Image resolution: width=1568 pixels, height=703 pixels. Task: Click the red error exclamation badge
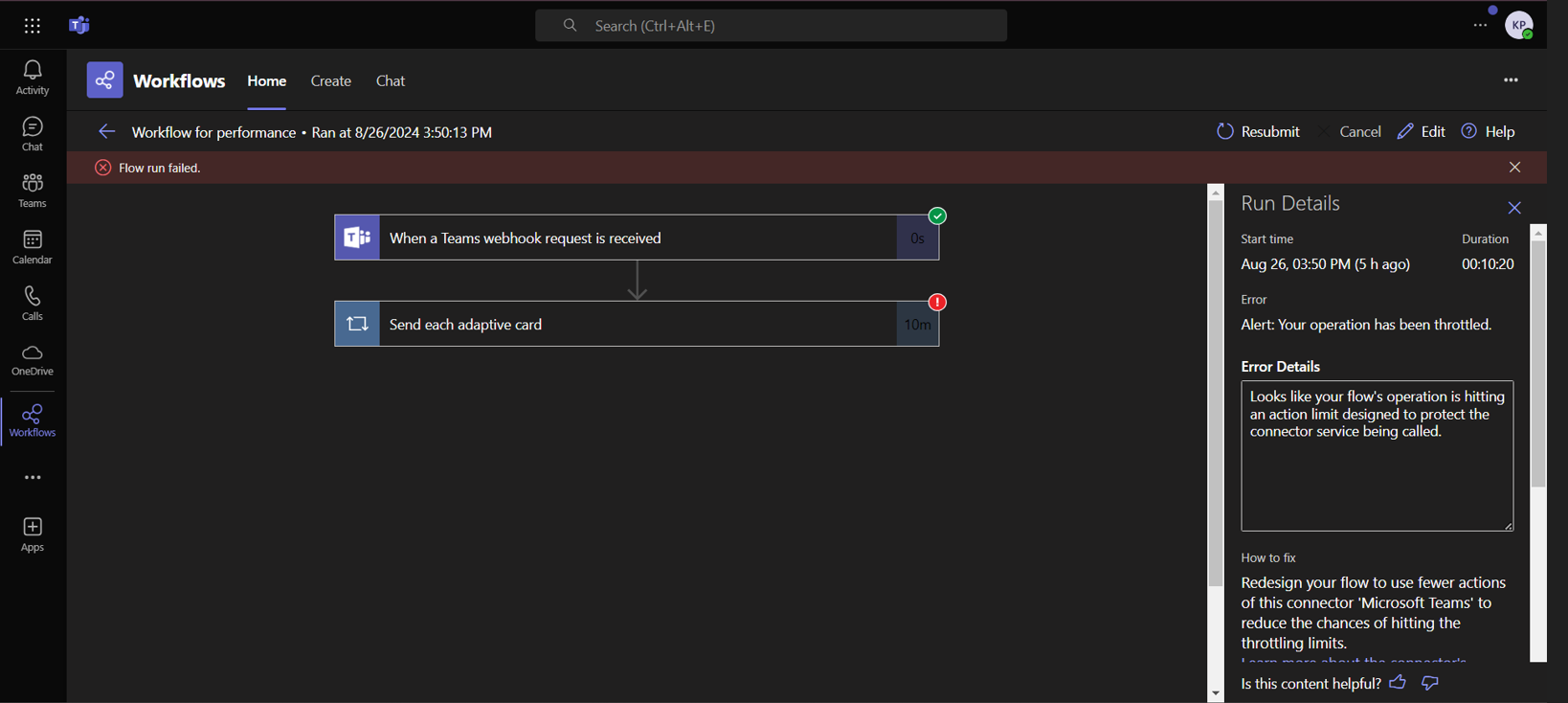pos(938,303)
